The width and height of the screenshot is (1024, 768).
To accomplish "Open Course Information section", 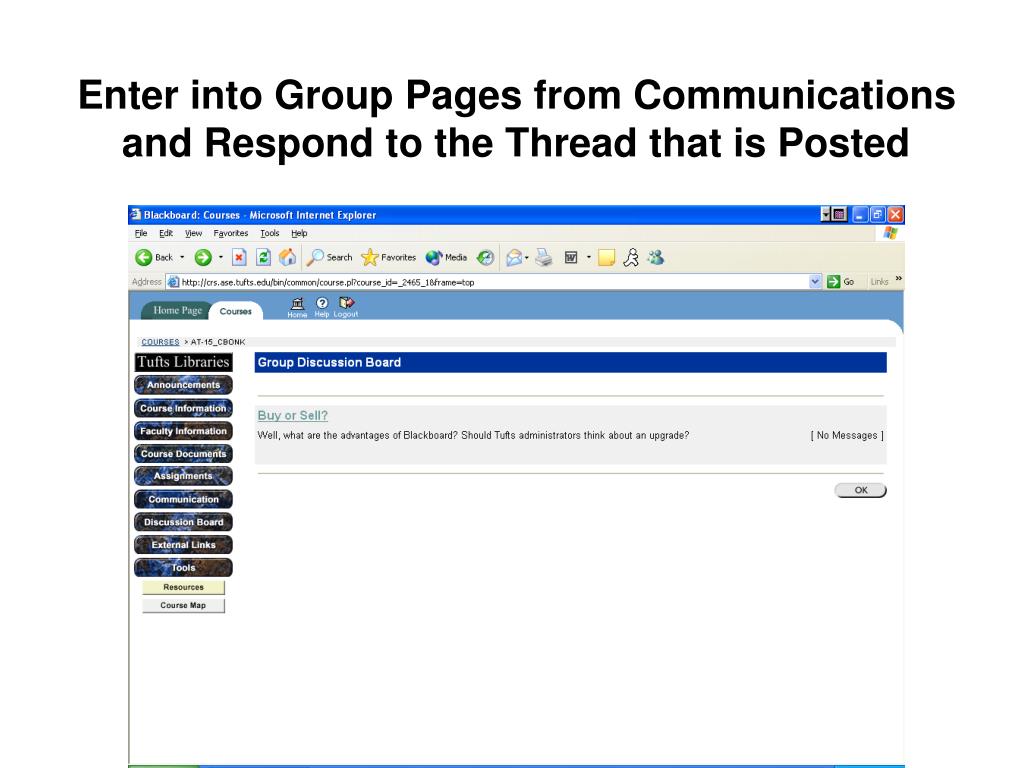I will point(184,408).
